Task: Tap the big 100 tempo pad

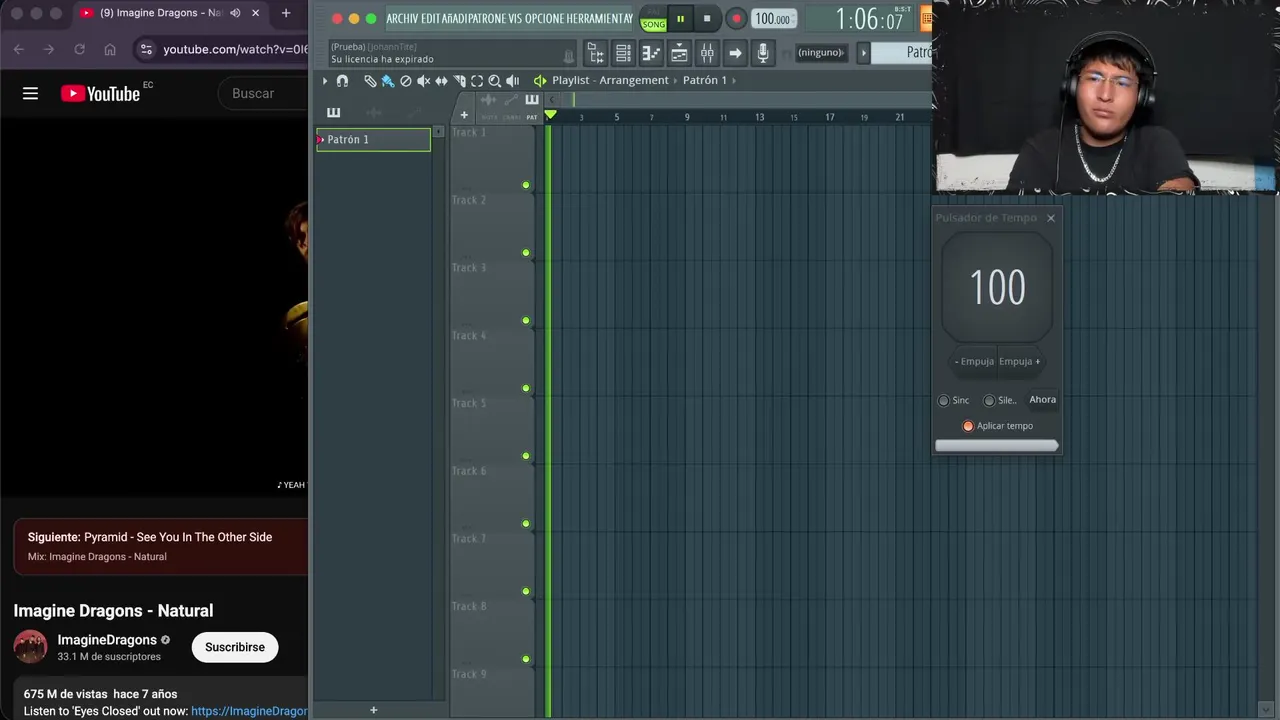Action: pos(997,288)
